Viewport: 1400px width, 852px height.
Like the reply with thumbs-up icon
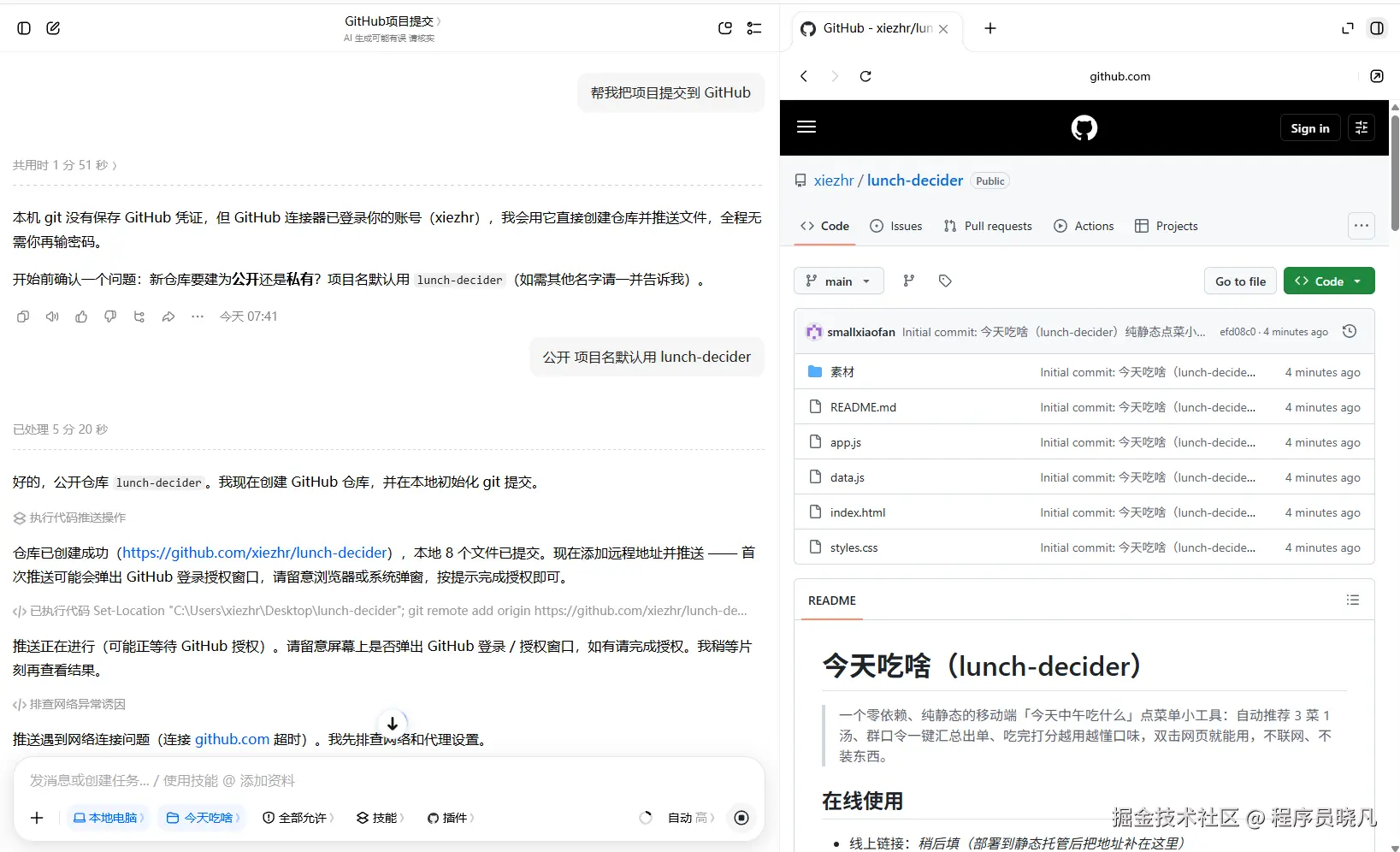[x=81, y=317]
